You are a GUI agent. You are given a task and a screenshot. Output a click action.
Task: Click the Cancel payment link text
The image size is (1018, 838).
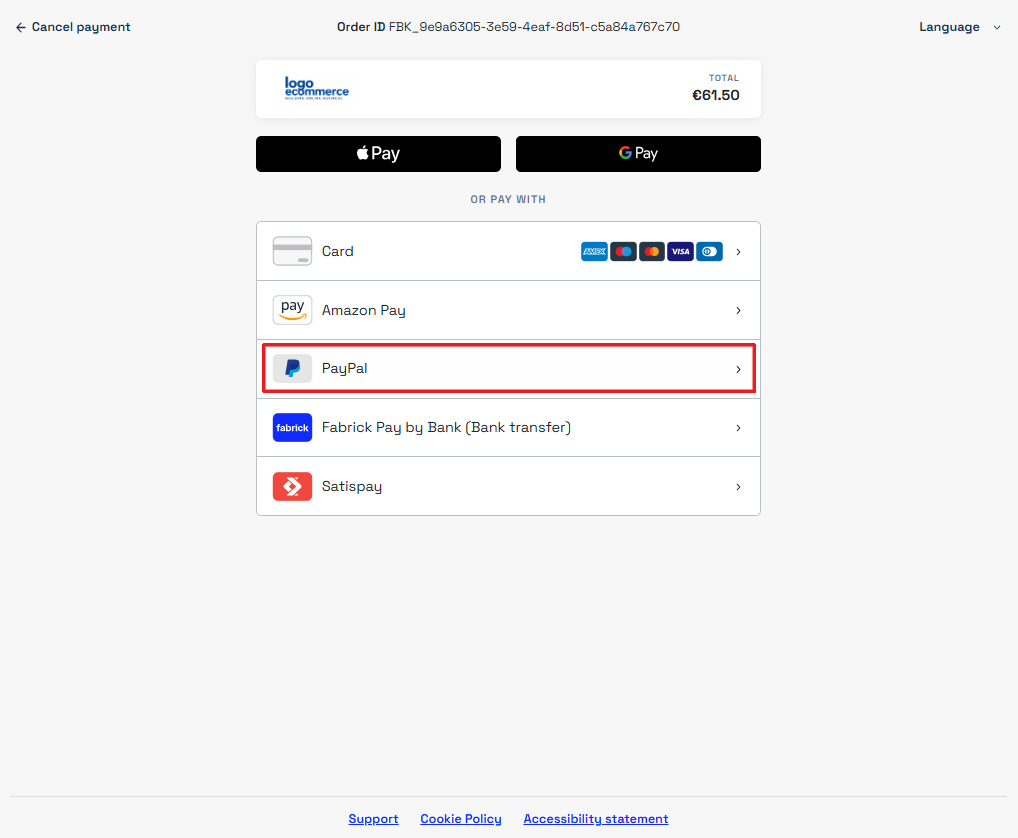81,27
